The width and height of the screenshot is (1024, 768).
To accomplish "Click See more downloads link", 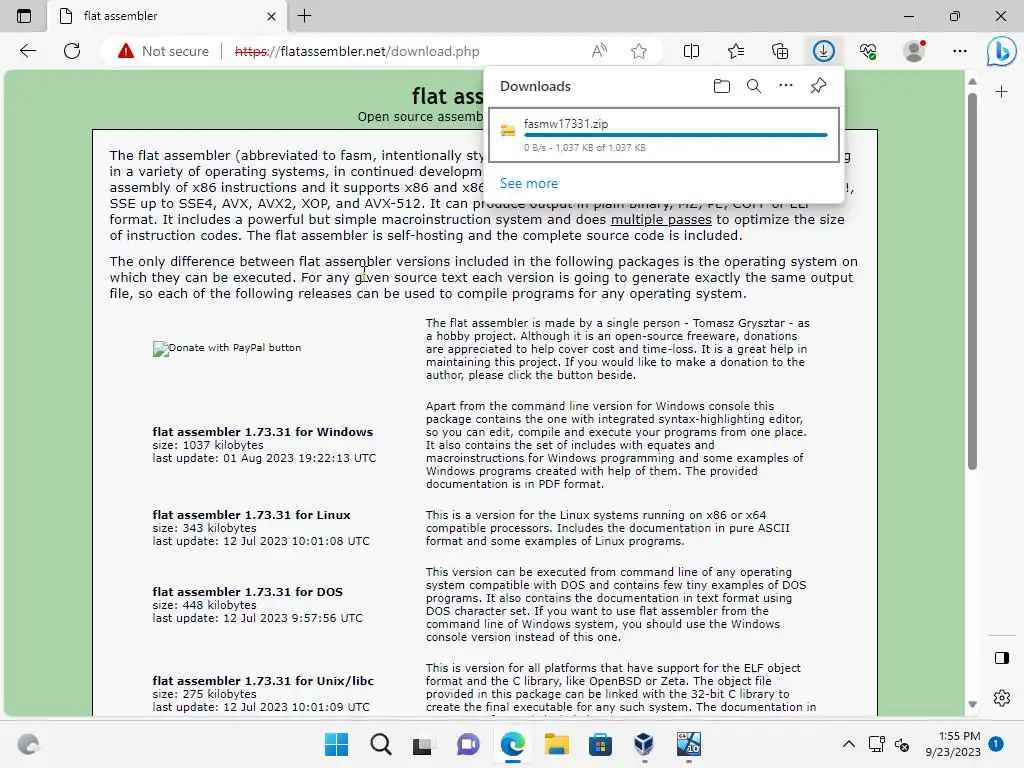I will pyautogui.click(x=529, y=184).
